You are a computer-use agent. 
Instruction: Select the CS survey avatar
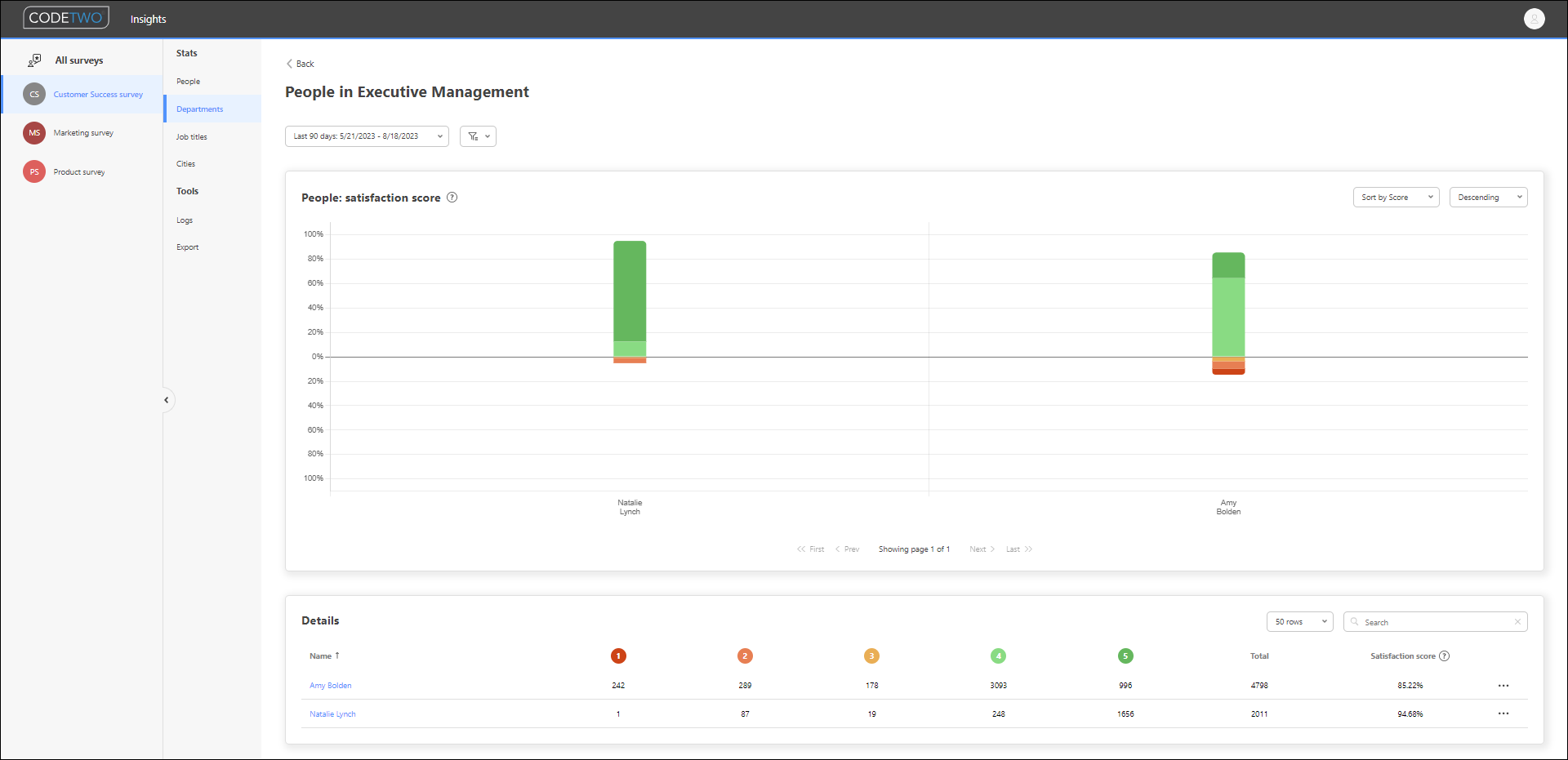click(34, 95)
